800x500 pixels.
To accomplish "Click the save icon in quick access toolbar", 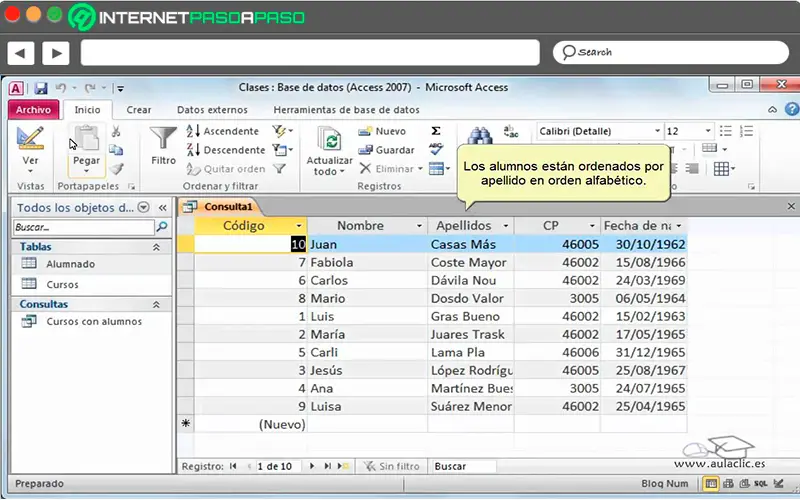I will (x=41, y=88).
